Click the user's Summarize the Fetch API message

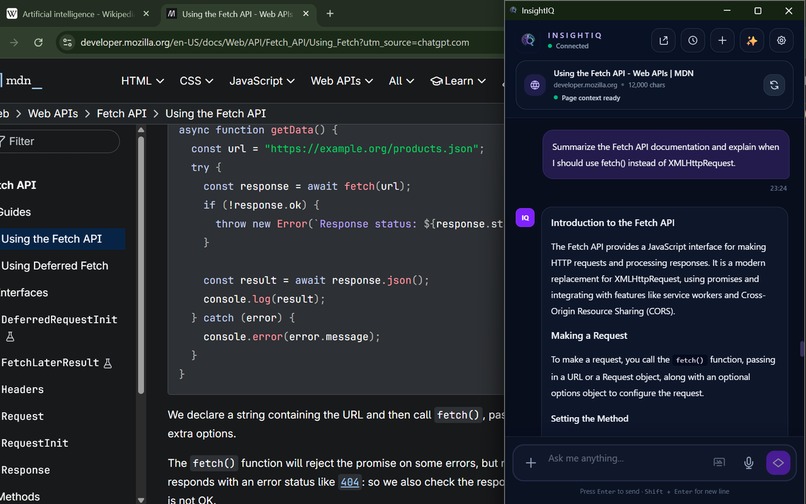click(x=666, y=155)
